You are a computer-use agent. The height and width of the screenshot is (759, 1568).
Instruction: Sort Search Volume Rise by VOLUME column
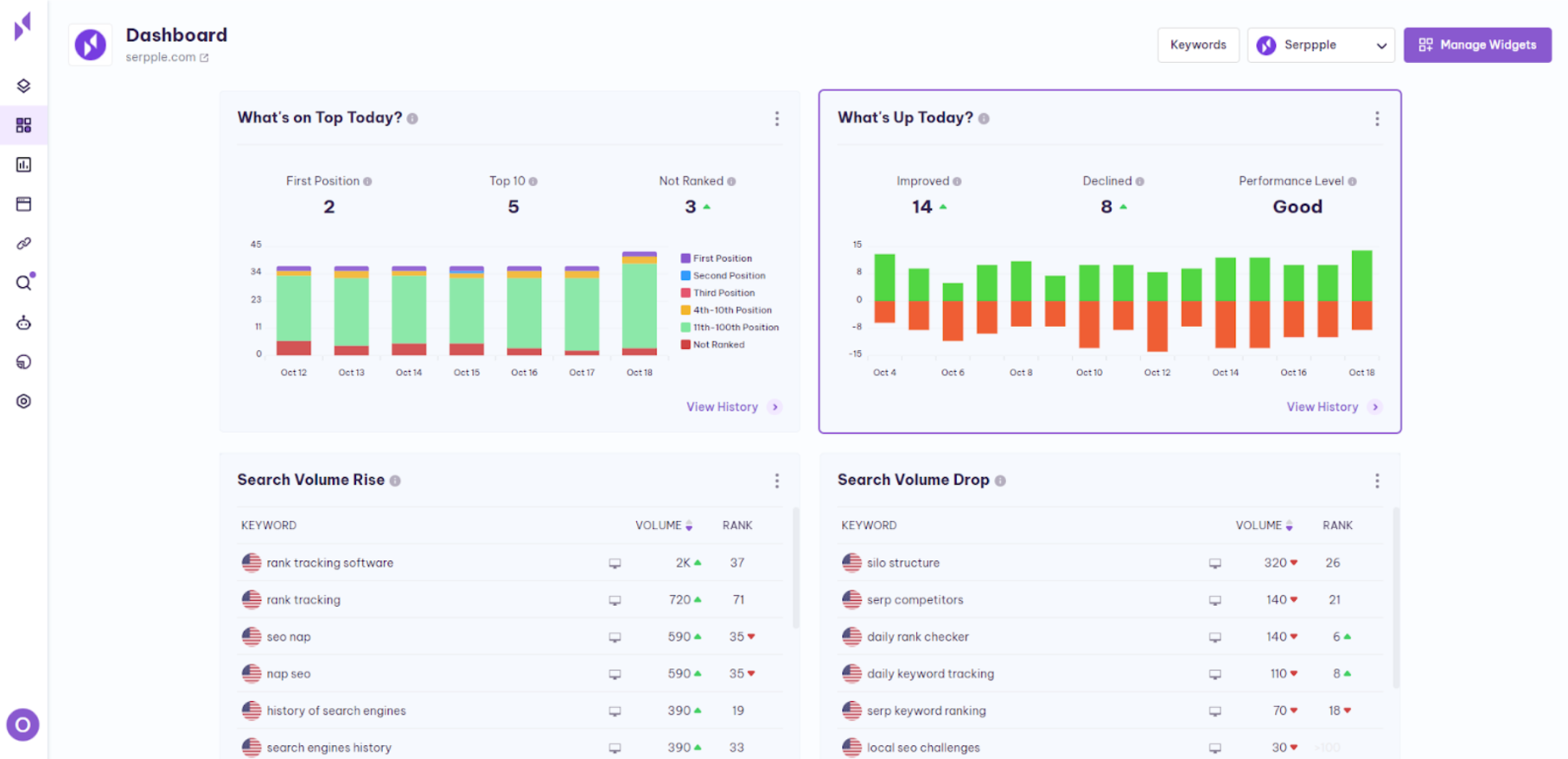coord(664,526)
